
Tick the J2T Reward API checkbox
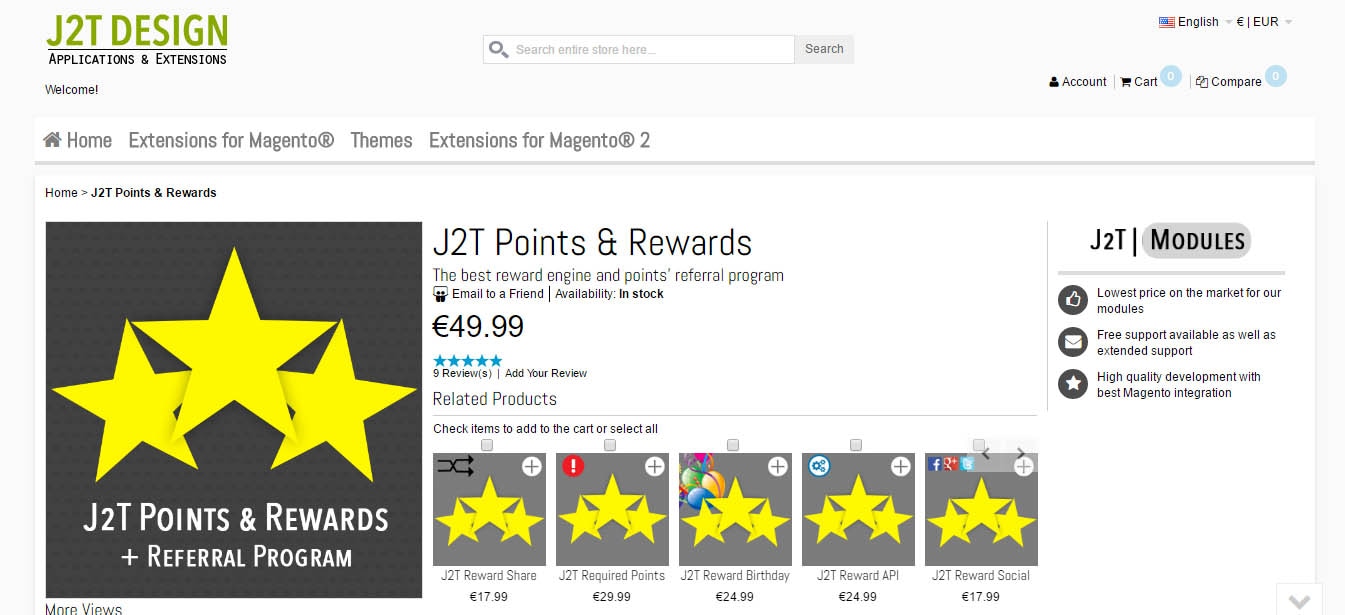[856, 445]
